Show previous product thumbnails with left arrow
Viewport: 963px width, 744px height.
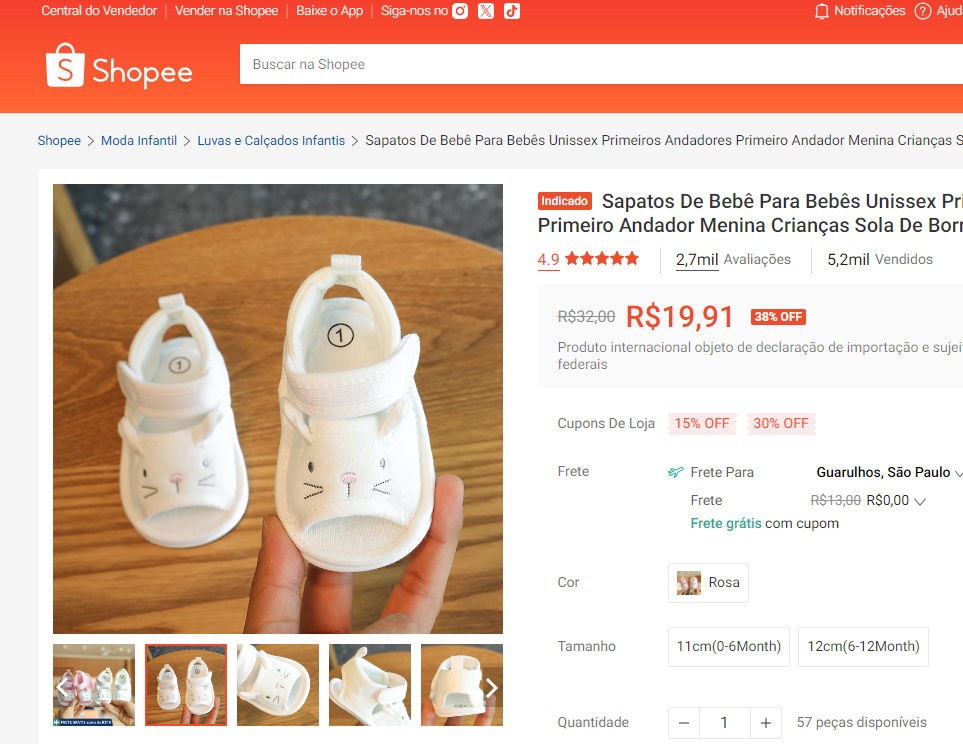[x=64, y=687]
